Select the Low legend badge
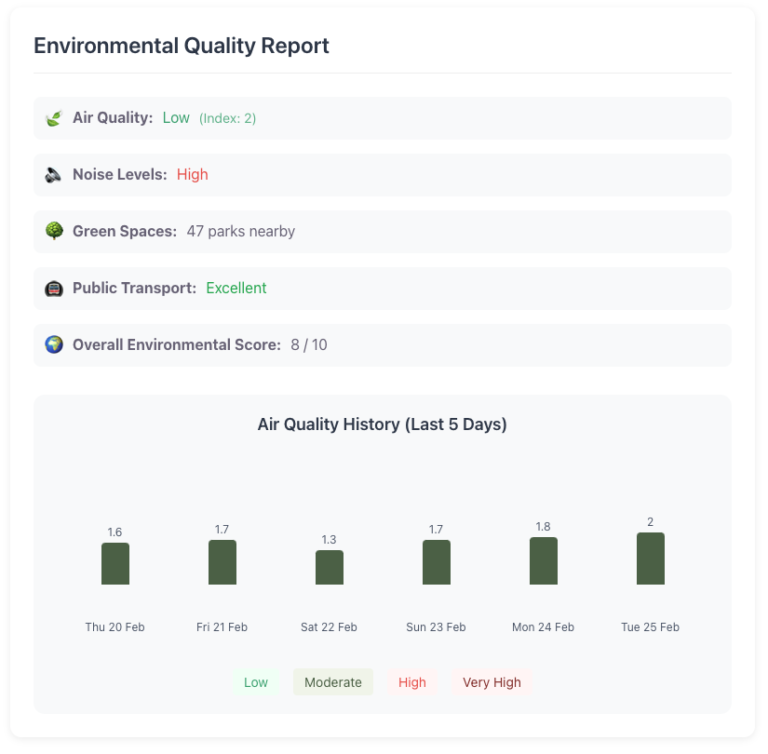Screen dimensions: 768x754 coord(256,682)
